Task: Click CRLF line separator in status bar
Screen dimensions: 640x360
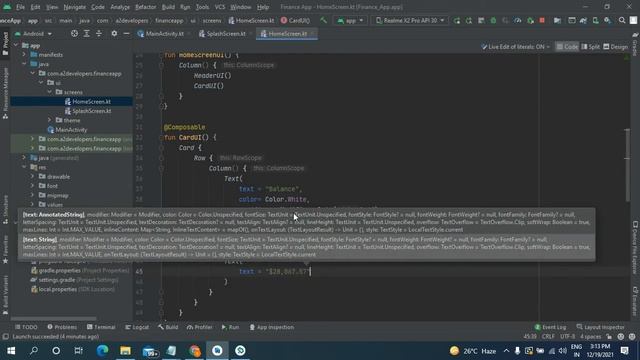Action: pos(548,337)
